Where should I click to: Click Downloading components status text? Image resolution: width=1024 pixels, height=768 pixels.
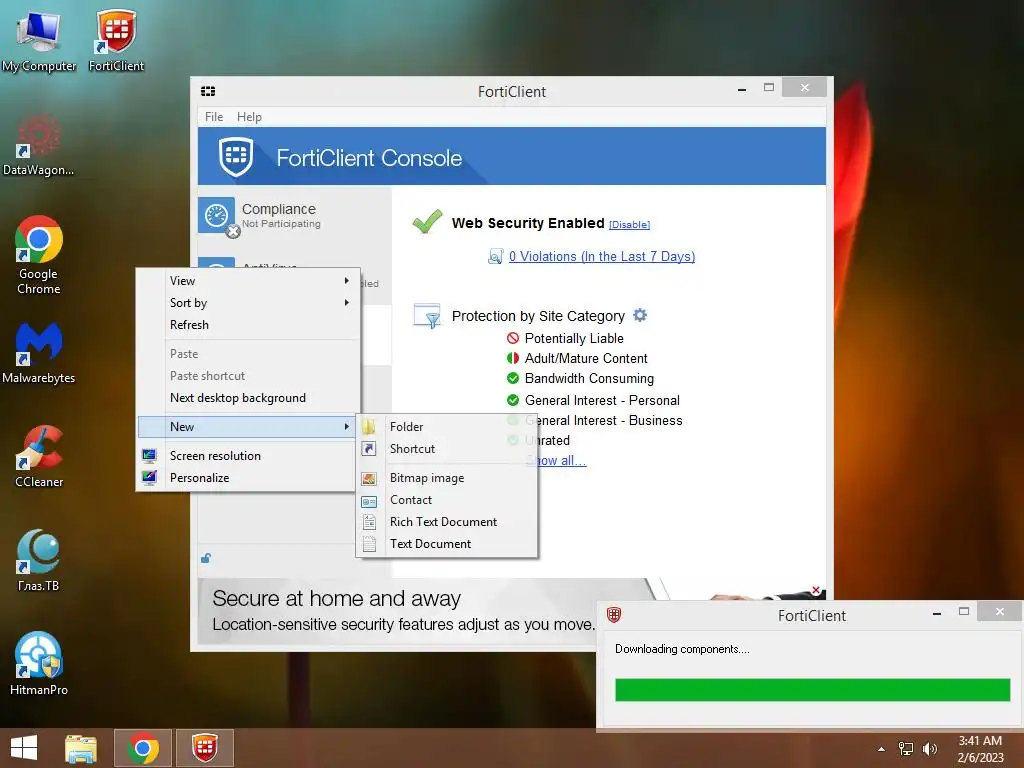(x=682, y=649)
